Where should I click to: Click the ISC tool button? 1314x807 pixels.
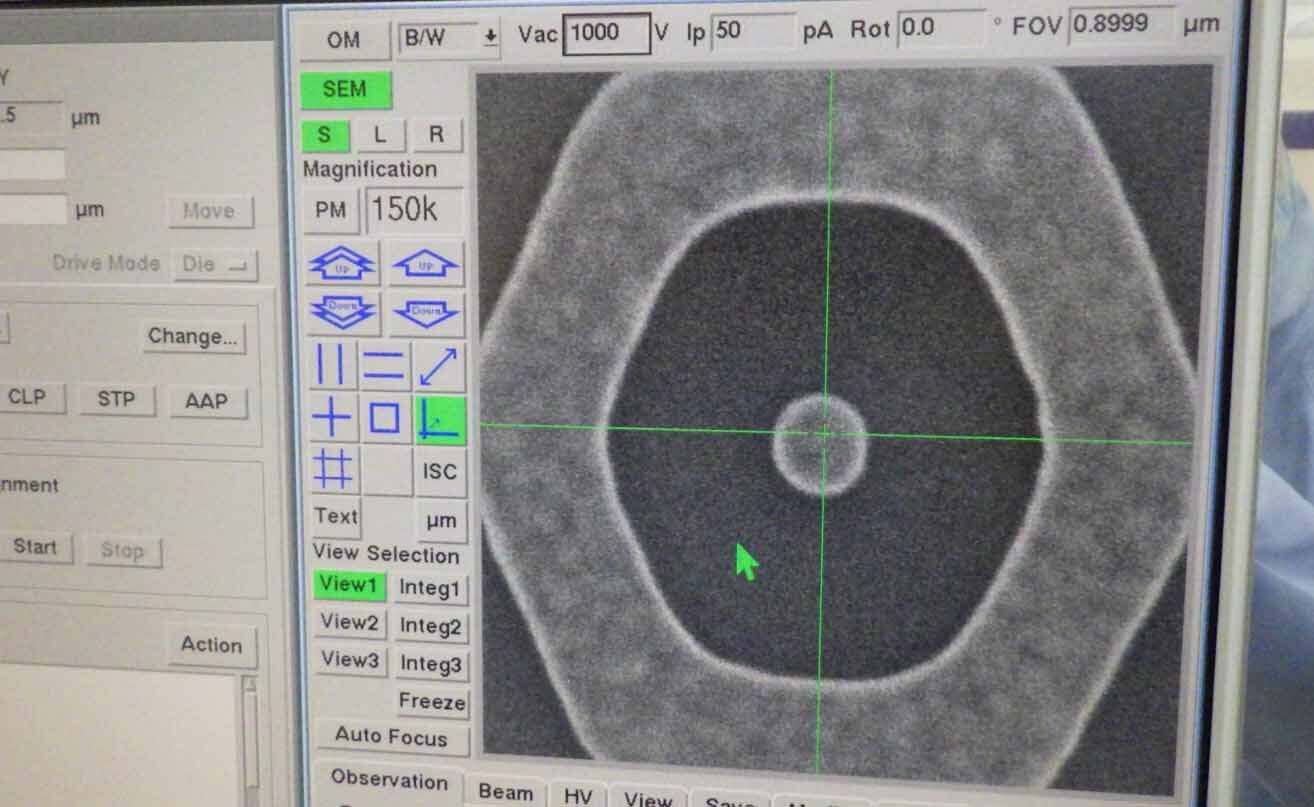click(440, 472)
